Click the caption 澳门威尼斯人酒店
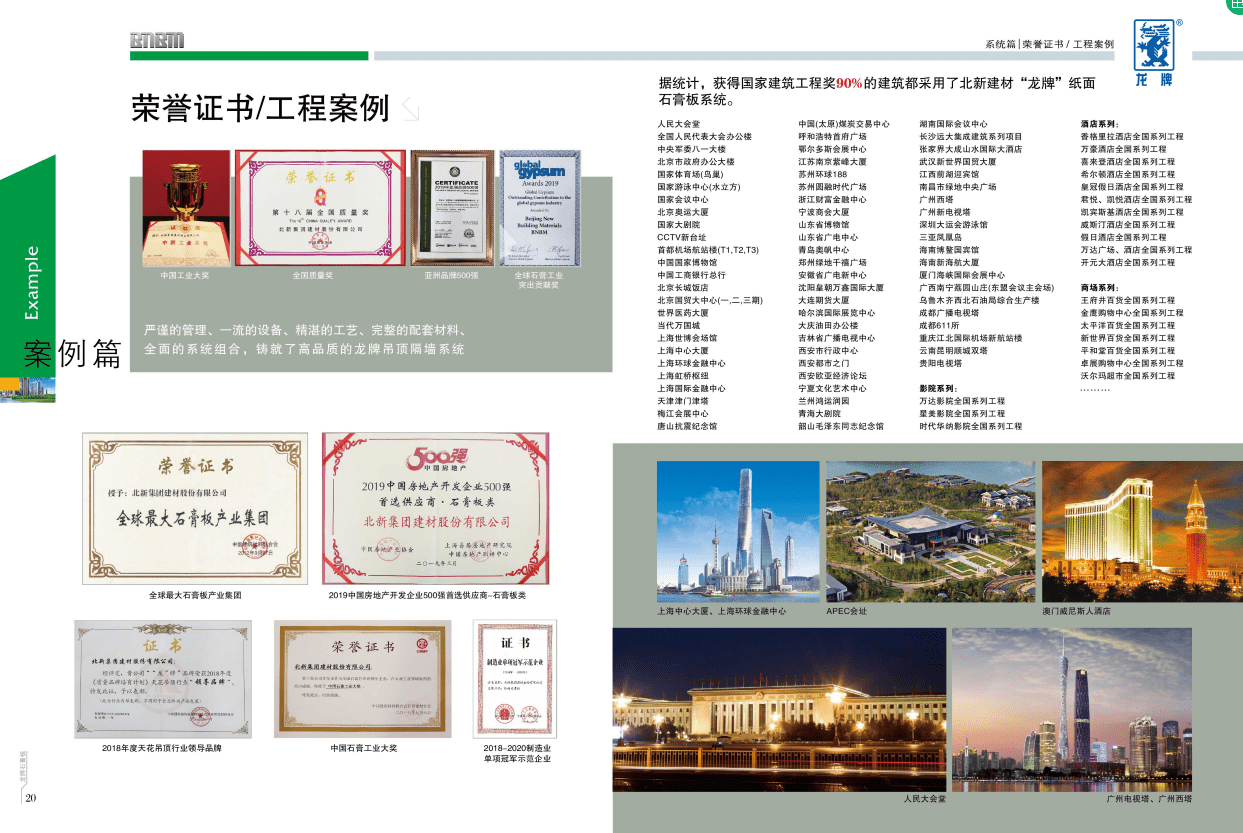The width and height of the screenshot is (1243, 833). 1076,610
